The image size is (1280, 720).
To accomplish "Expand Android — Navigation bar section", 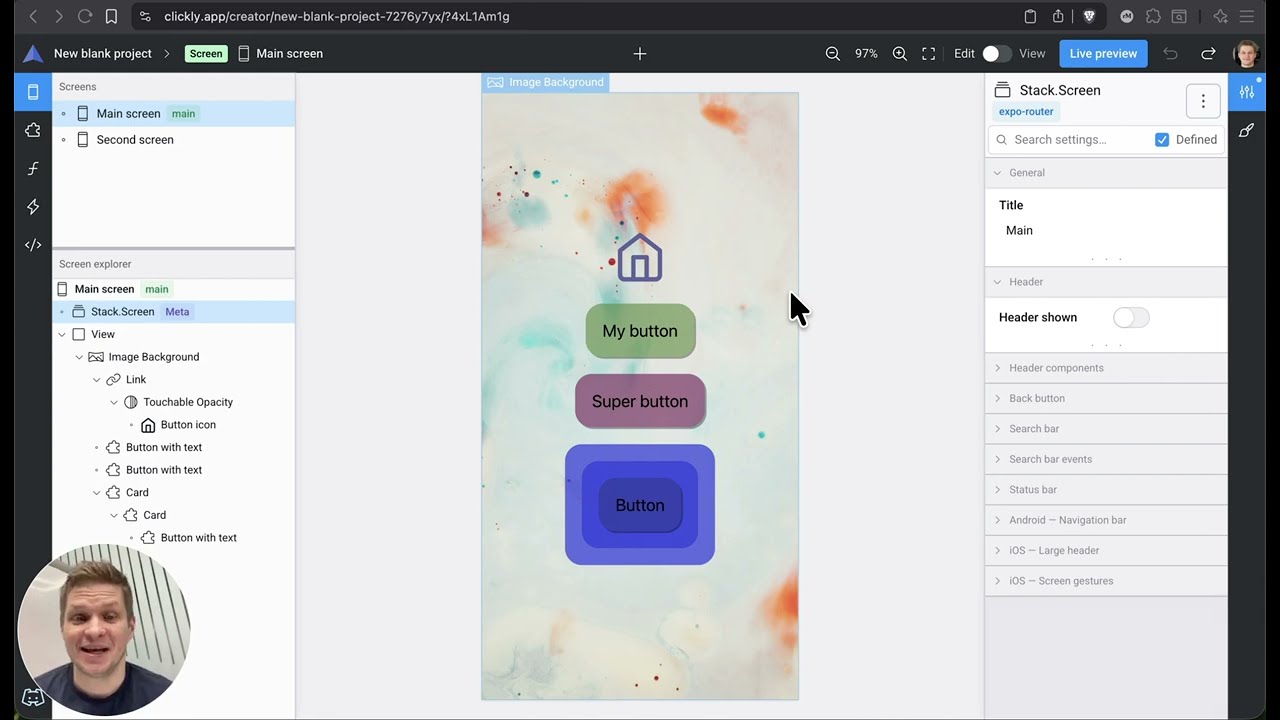I will pos(1106,520).
